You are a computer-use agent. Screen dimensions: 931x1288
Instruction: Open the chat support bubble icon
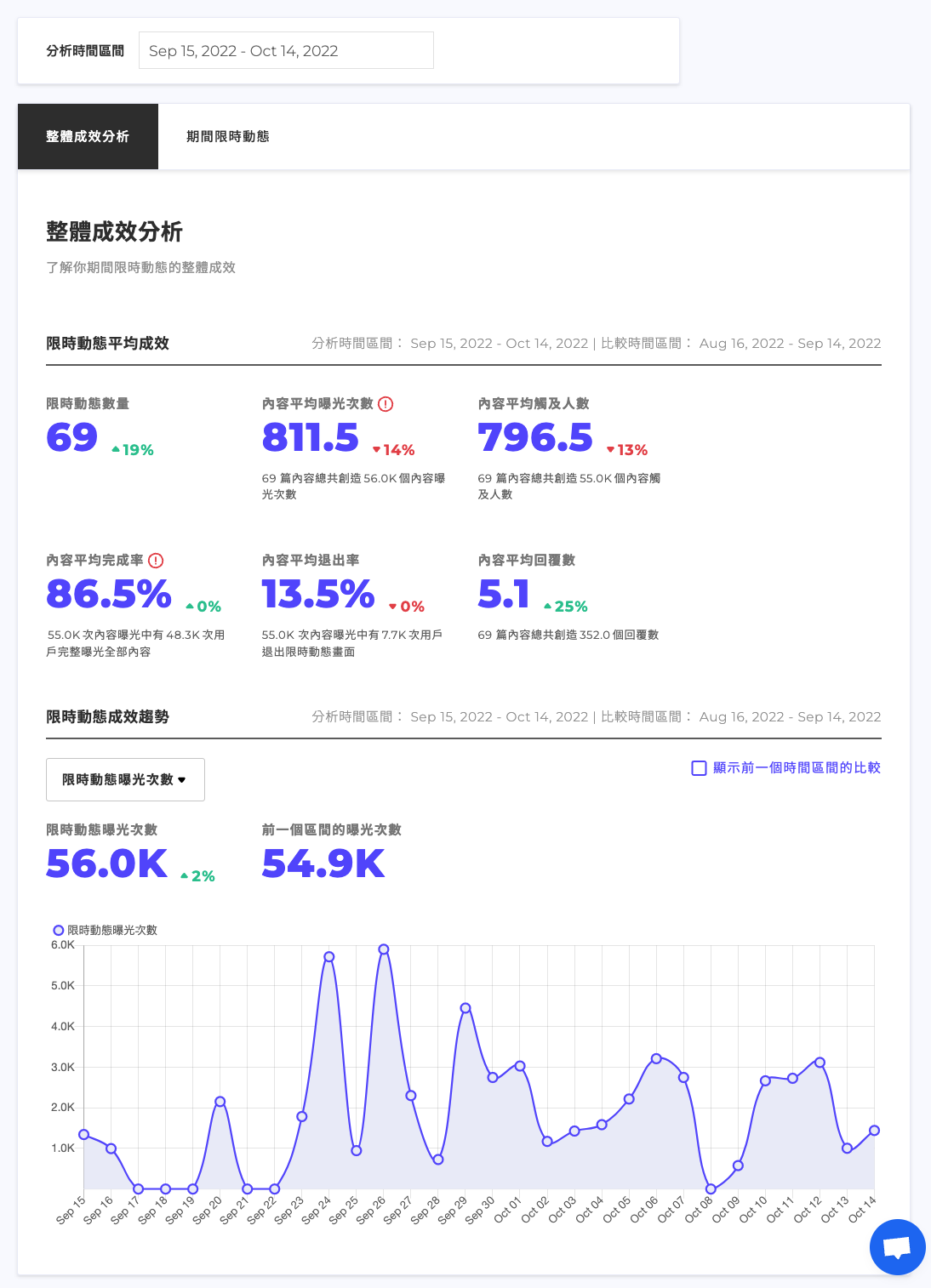pyautogui.click(x=897, y=1247)
